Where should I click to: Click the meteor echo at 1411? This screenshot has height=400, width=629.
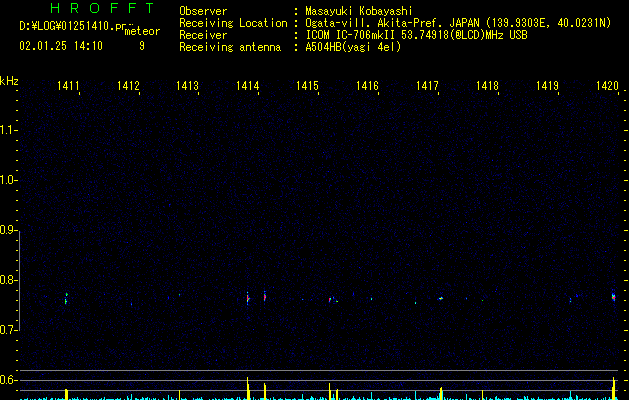(x=66, y=298)
